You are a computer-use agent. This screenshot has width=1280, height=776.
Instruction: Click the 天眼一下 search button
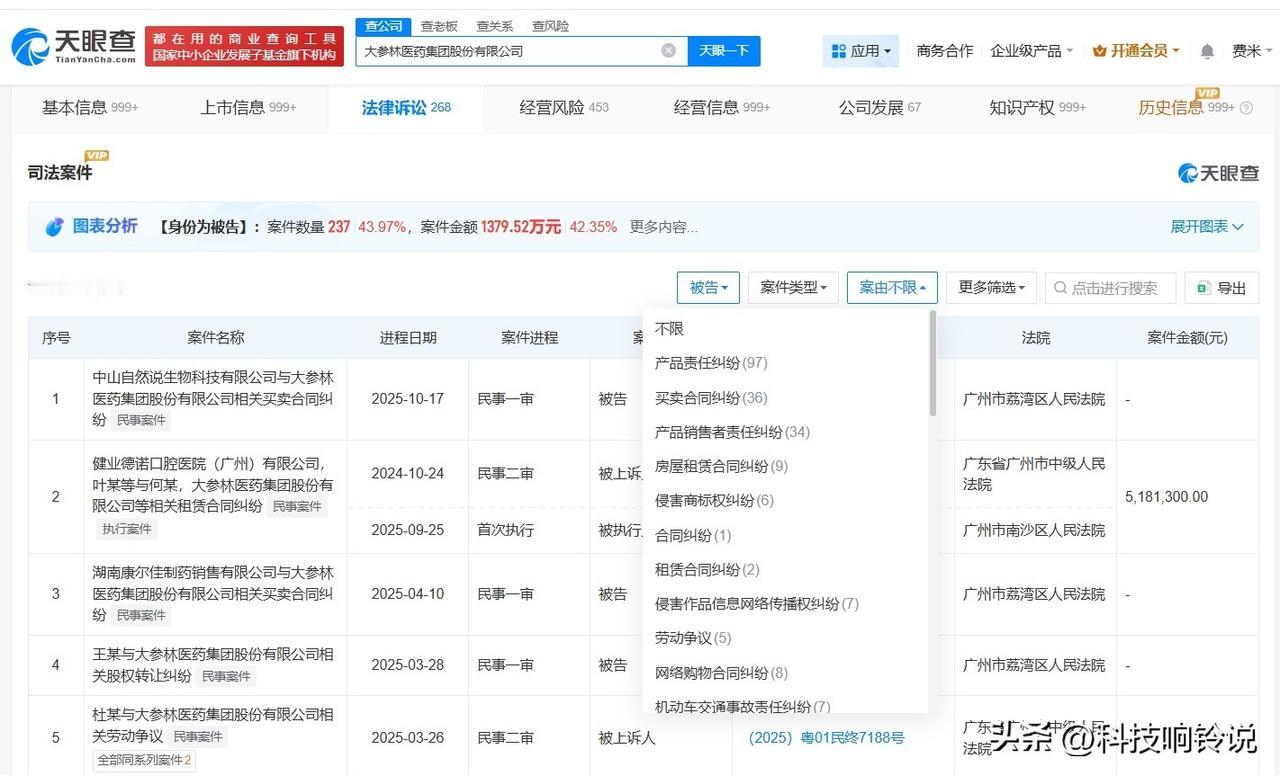pyautogui.click(x=725, y=50)
